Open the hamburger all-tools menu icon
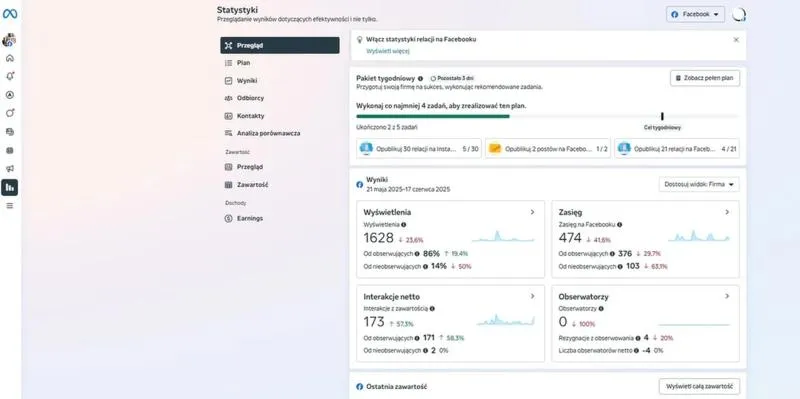This screenshot has width=800, height=399. (10, 206)
